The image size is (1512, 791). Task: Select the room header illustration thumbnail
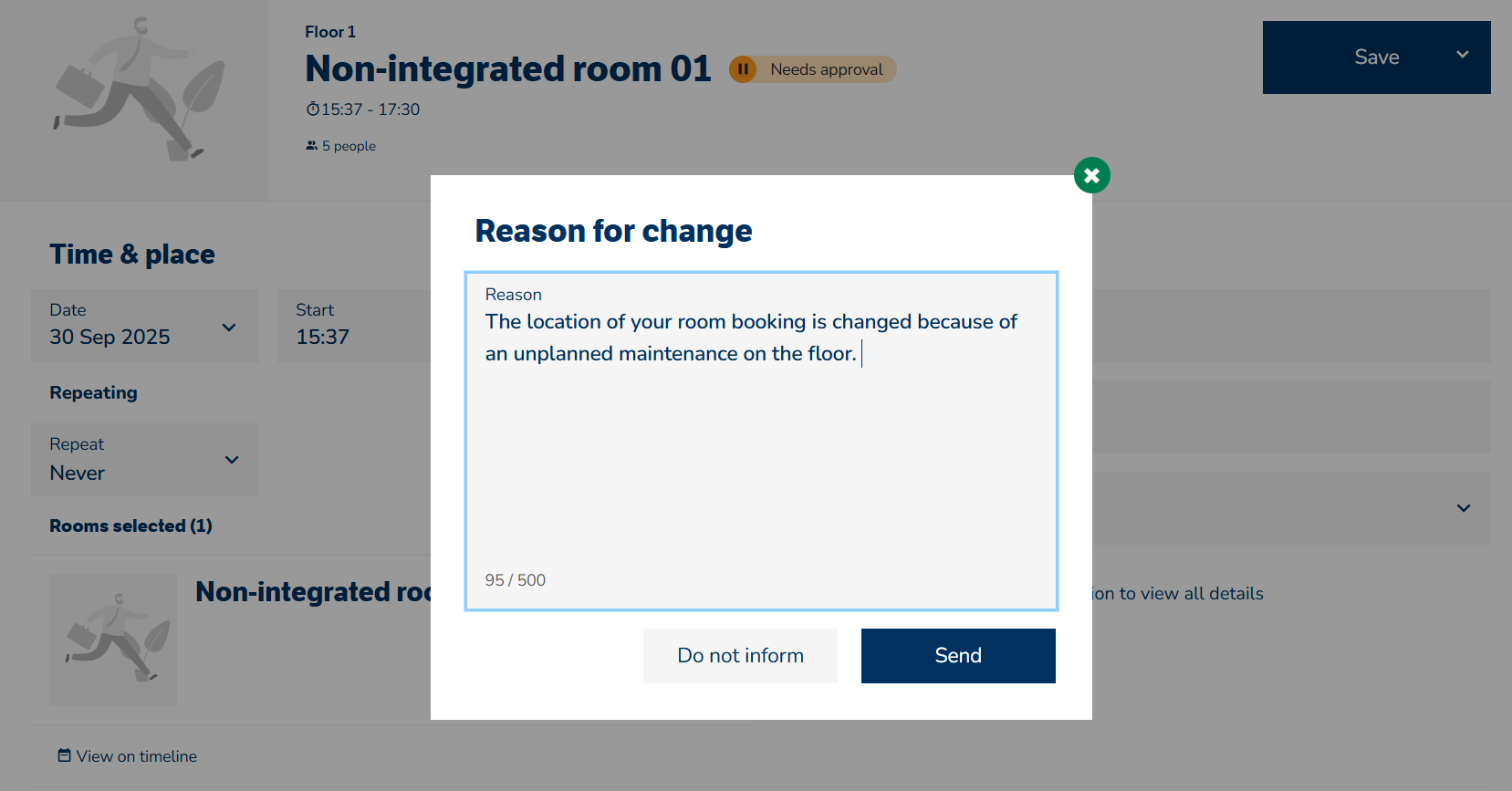pyautogui.click(x=134, y=91)
